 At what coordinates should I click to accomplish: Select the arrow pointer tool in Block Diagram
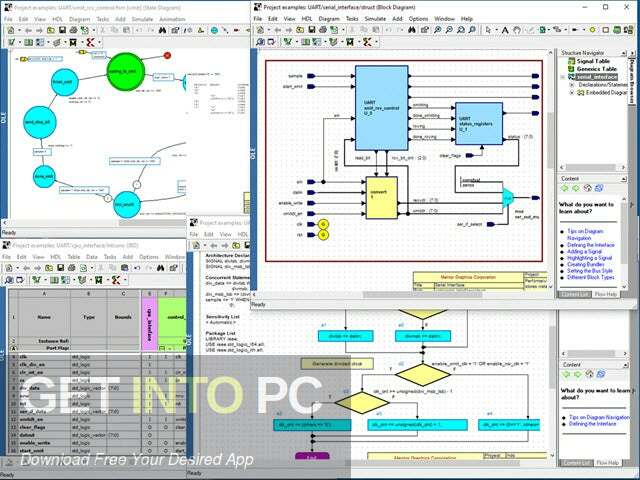pos(489,30)
